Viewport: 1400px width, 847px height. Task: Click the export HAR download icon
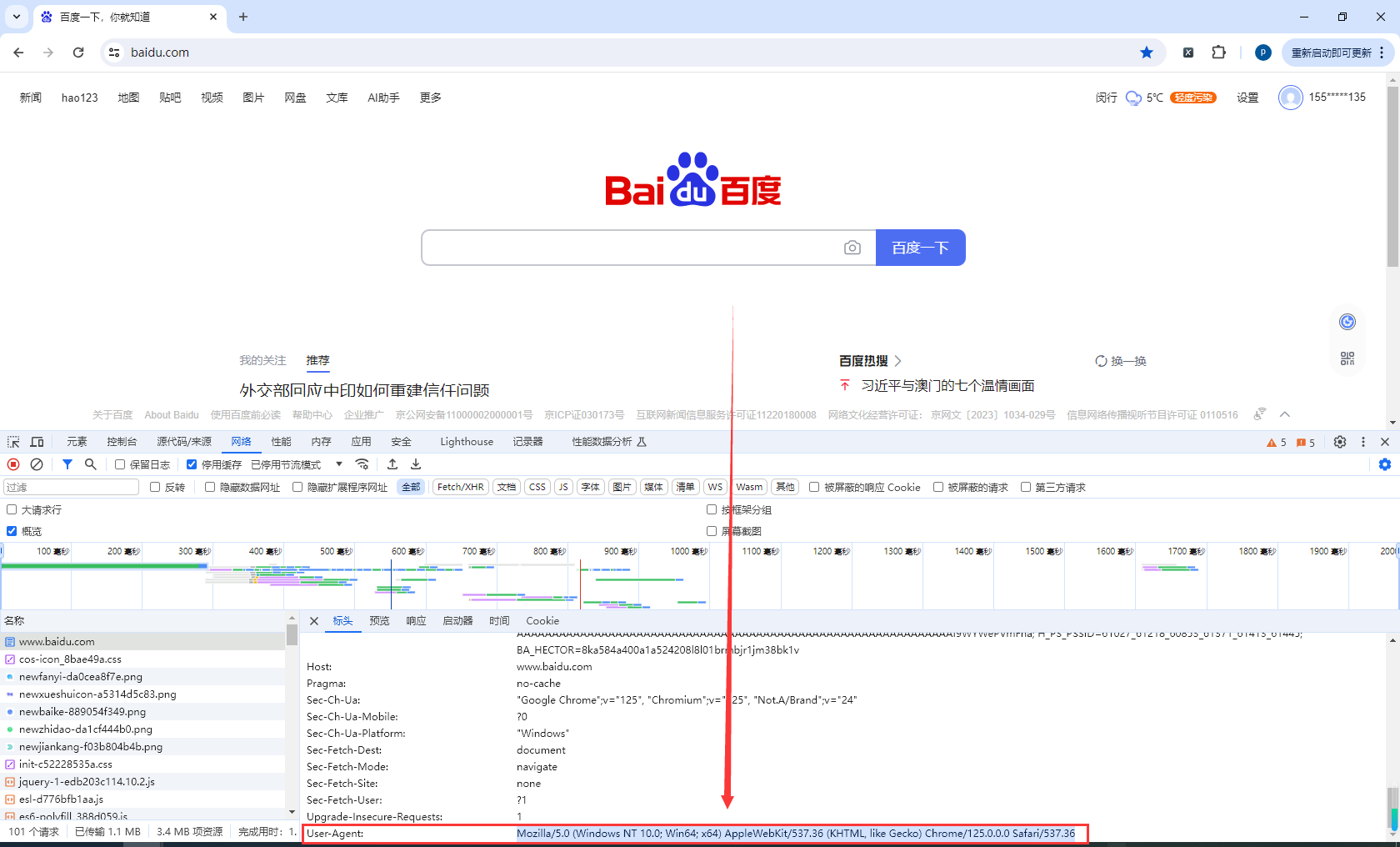pos(416,464)
